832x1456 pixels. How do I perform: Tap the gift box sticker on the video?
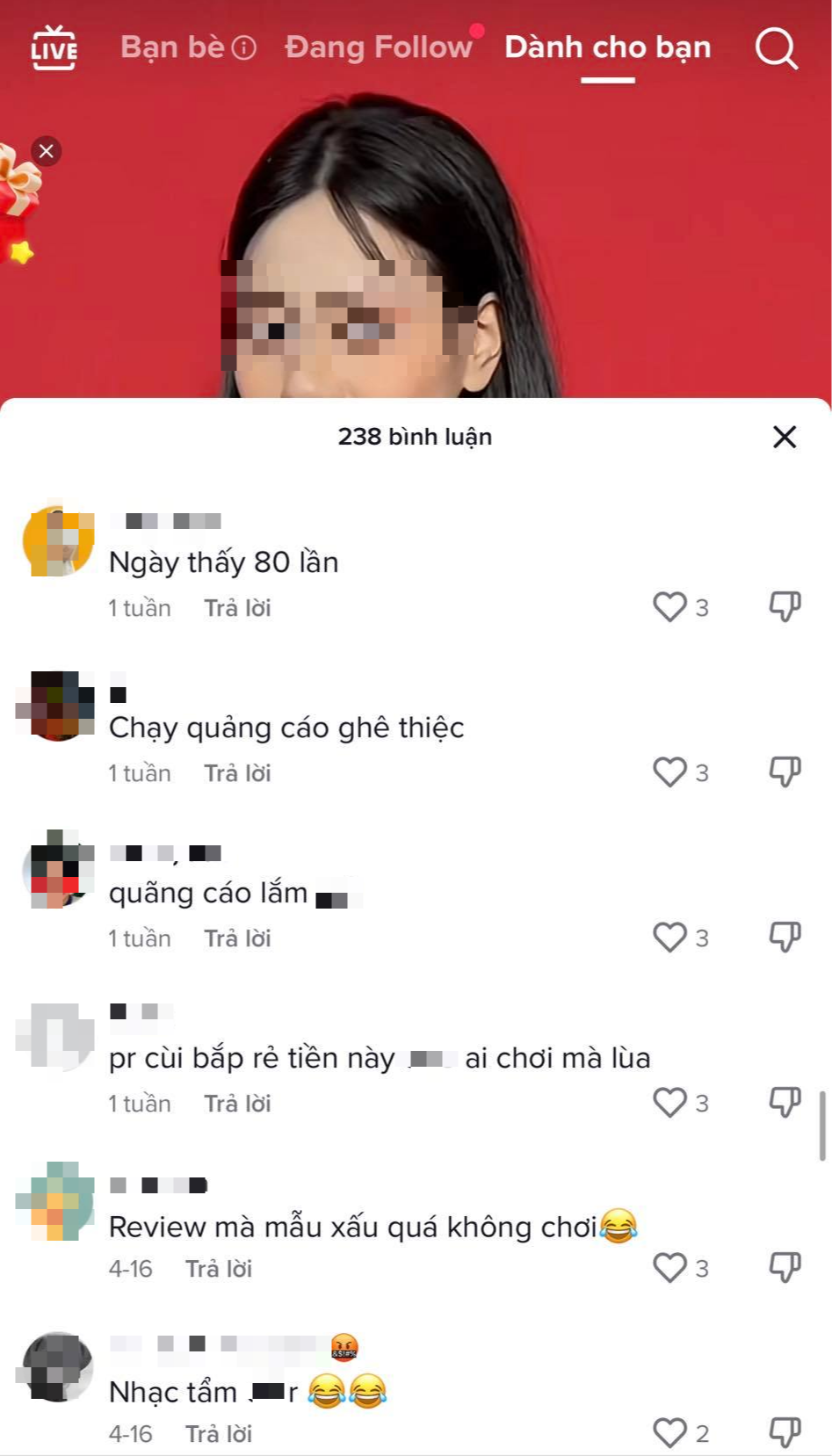coord(18,204)
